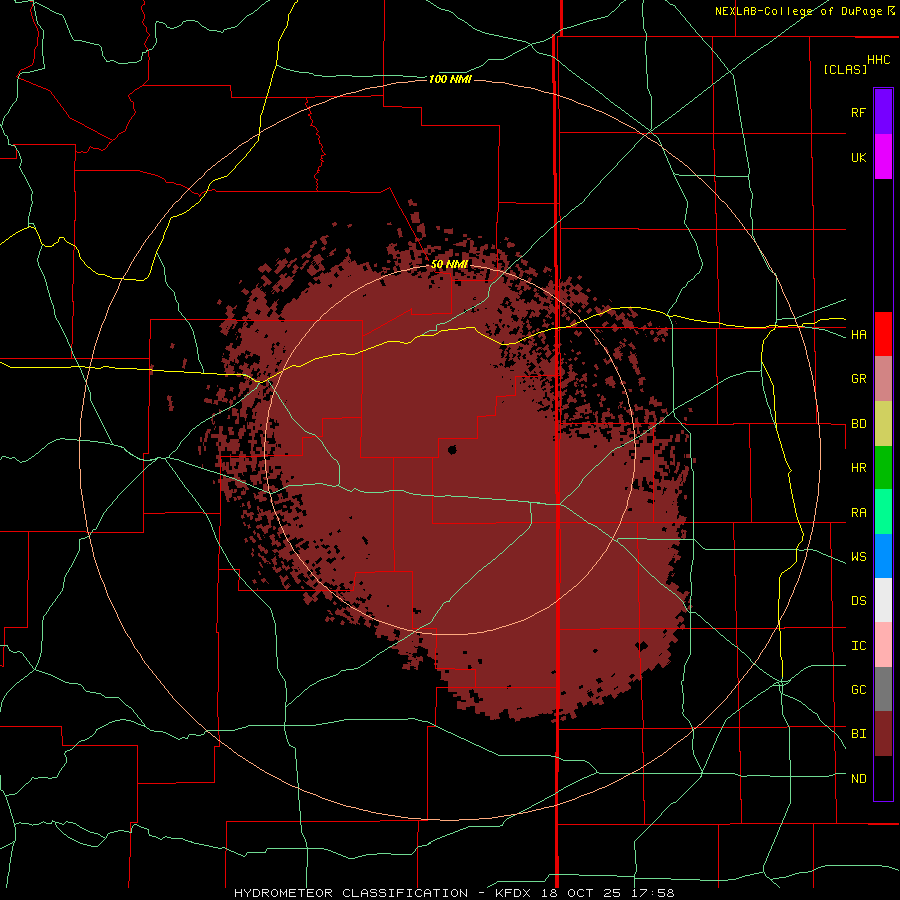Select the HR green legend swatch
This screenshot has width=900, height=900.
pos(883,468)
